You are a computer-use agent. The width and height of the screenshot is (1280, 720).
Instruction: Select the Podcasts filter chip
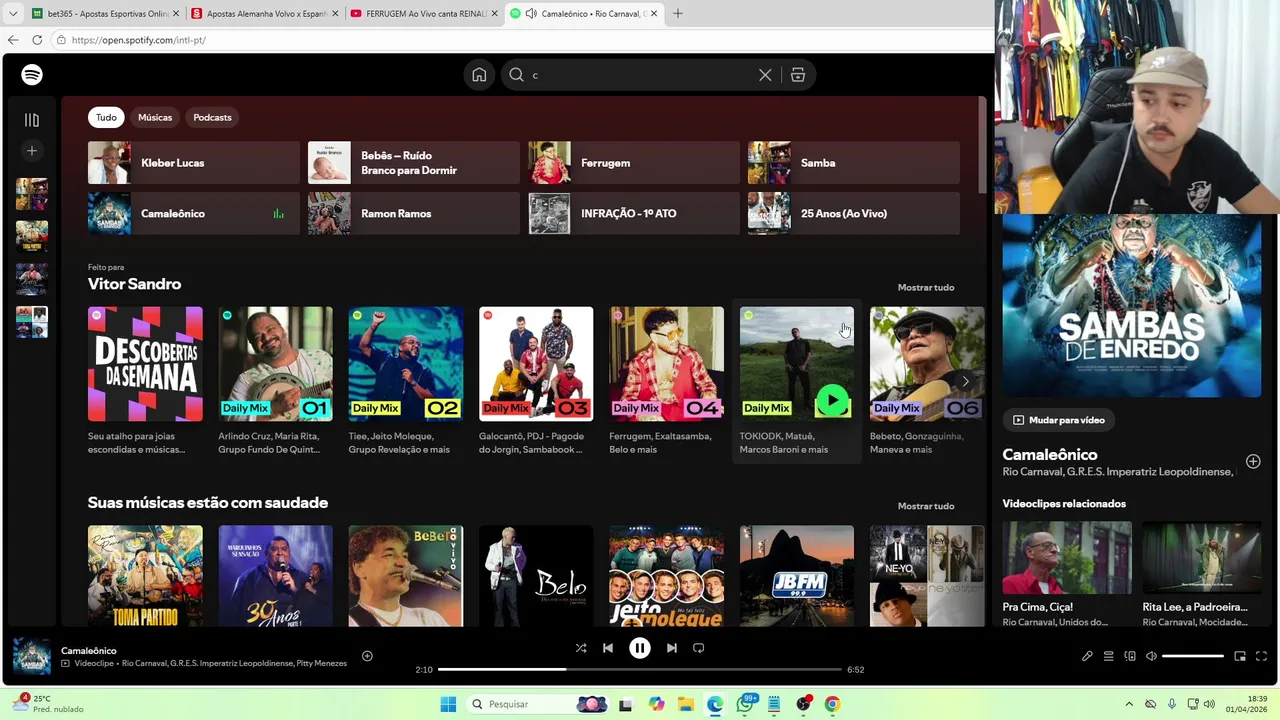coord(212,117)
